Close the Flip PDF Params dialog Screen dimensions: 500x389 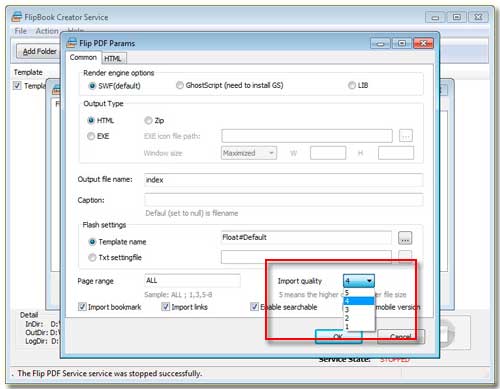tap(423, 43)
